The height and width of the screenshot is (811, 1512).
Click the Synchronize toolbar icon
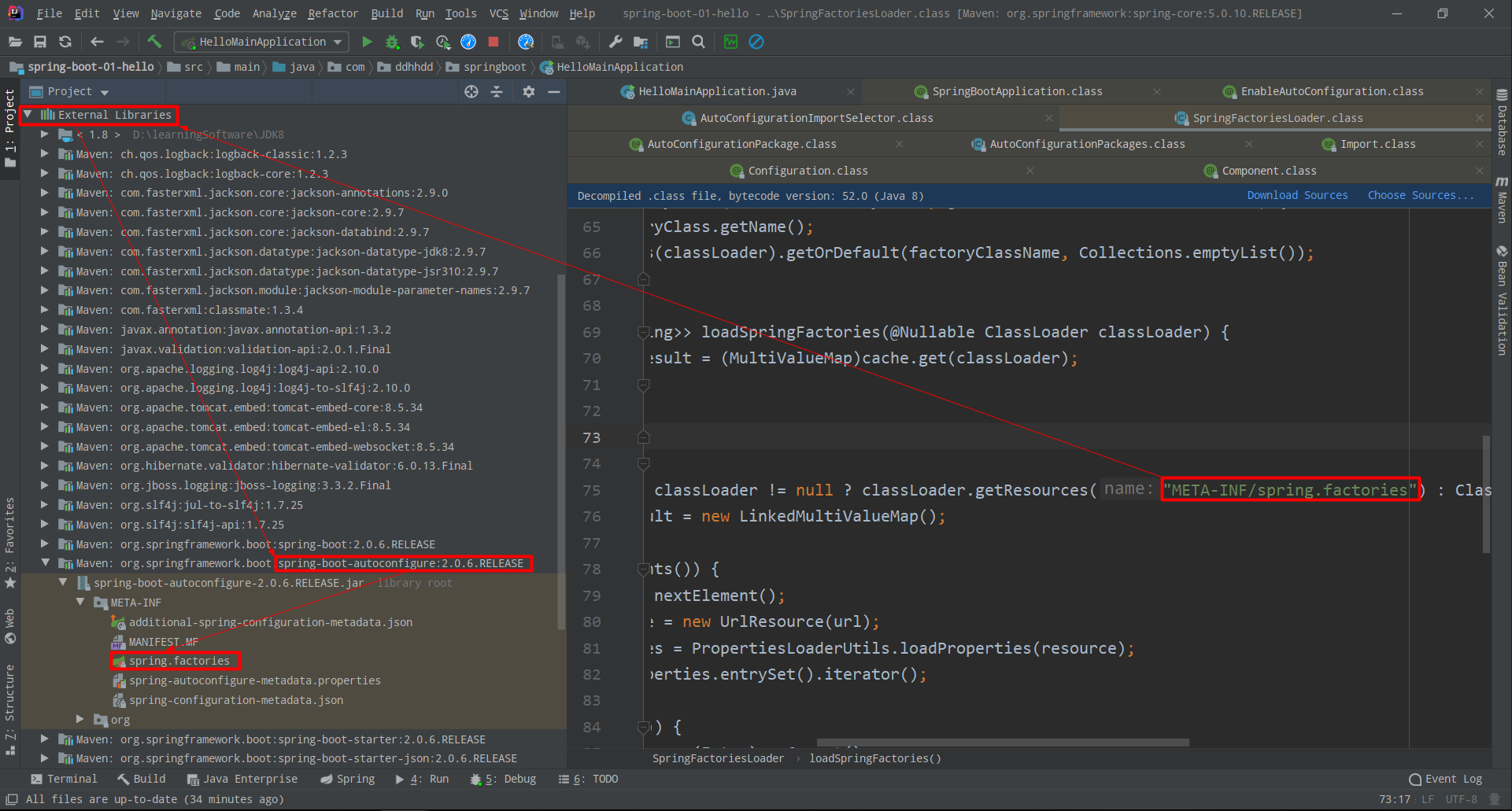click(x=65, y=42)
